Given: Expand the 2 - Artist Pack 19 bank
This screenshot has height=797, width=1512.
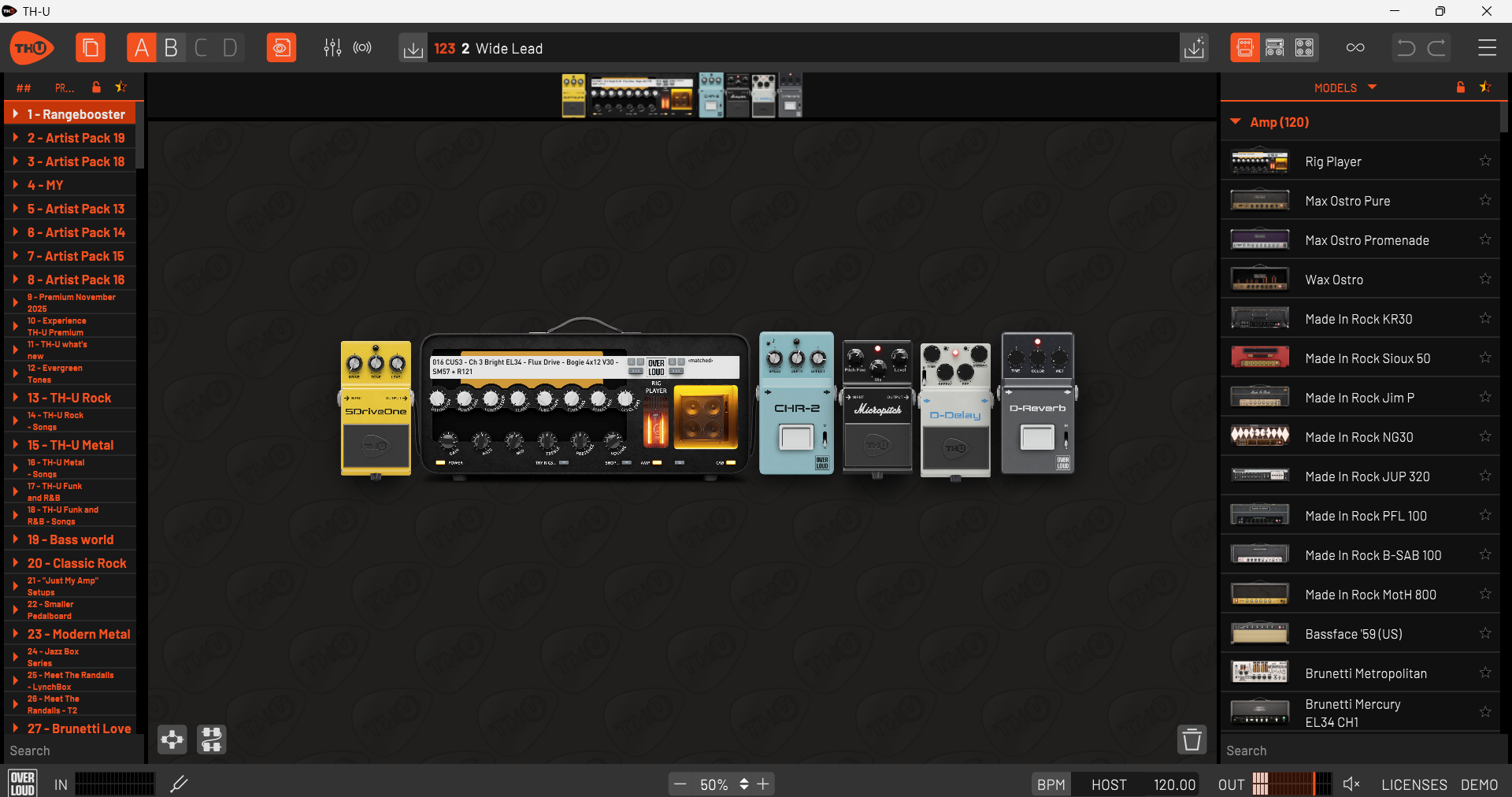Looking at the screenshot, I should (15, 138).
